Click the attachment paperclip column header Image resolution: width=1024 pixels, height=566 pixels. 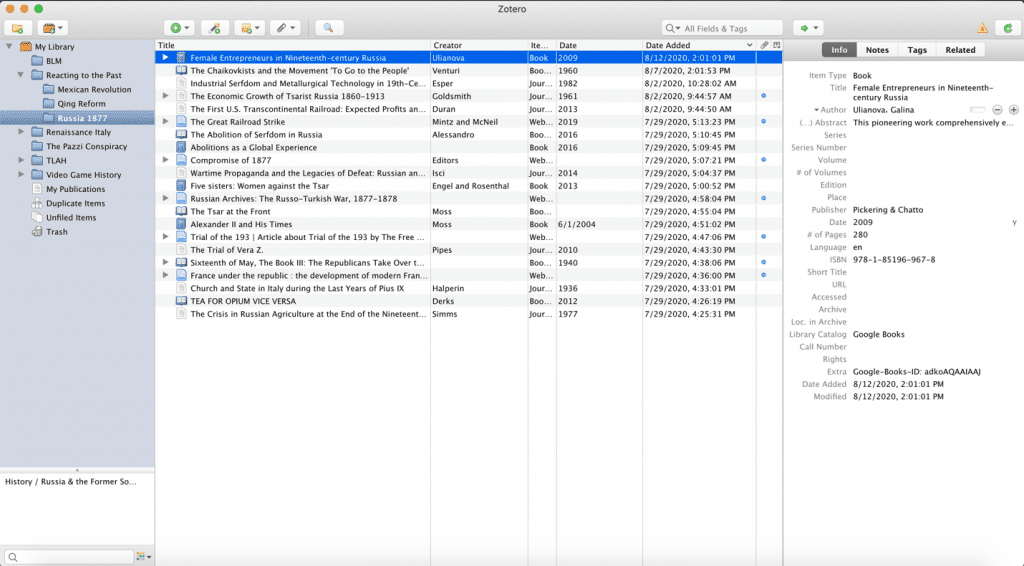pos(764,45)
